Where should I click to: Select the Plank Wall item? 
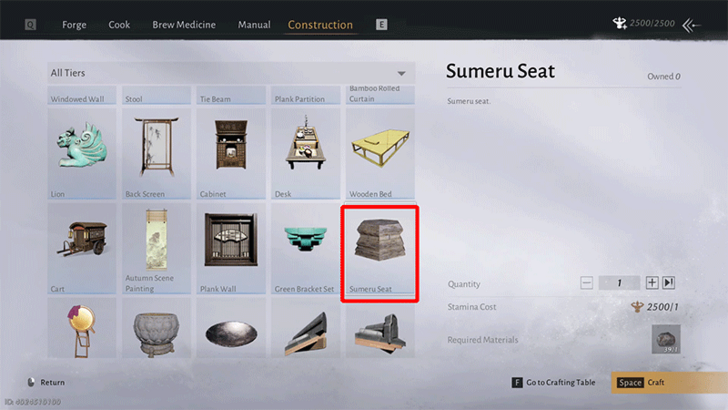pos(231,248)
